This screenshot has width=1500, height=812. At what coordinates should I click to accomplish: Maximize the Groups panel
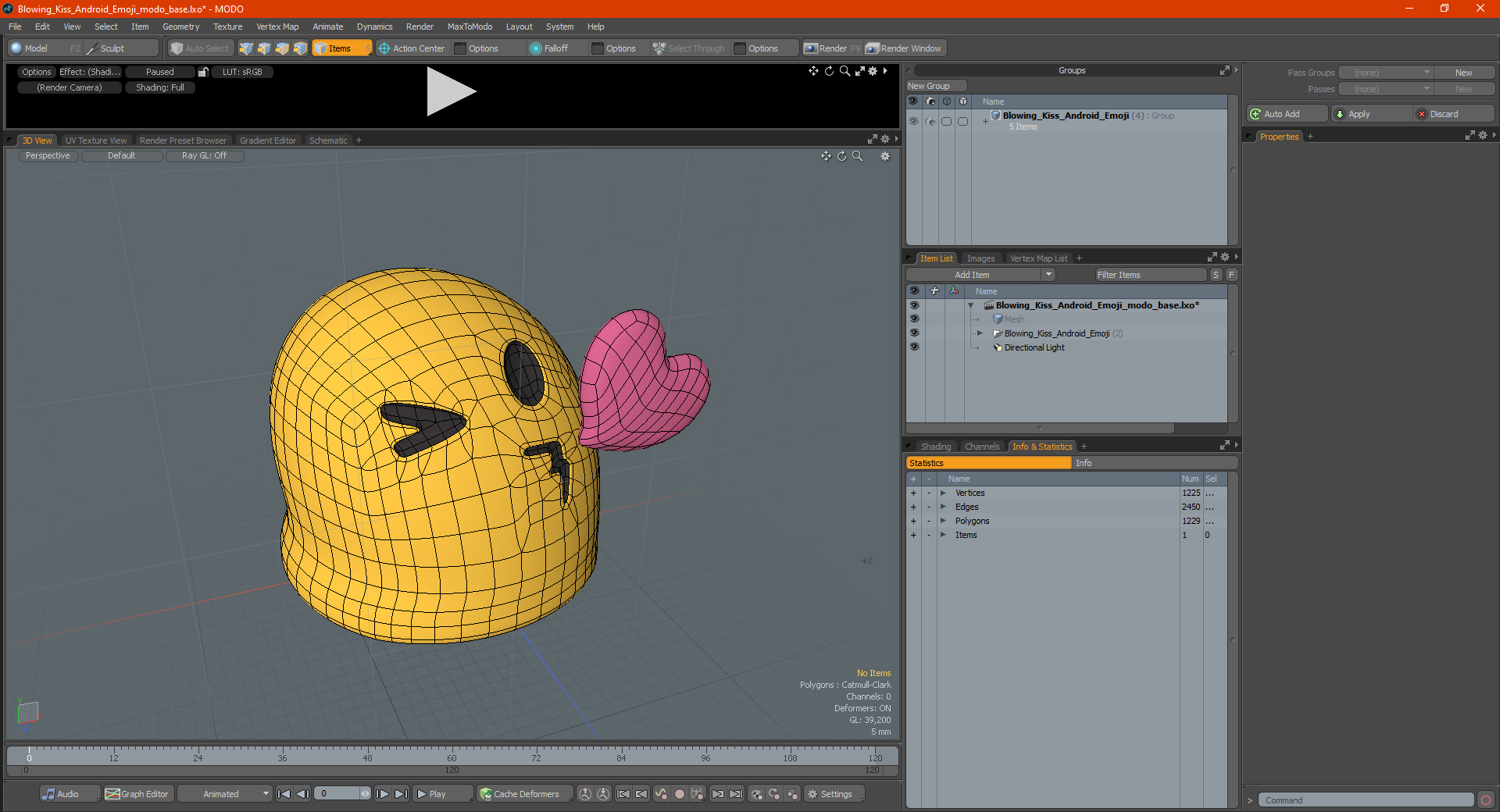click(x=1224, y=70)
